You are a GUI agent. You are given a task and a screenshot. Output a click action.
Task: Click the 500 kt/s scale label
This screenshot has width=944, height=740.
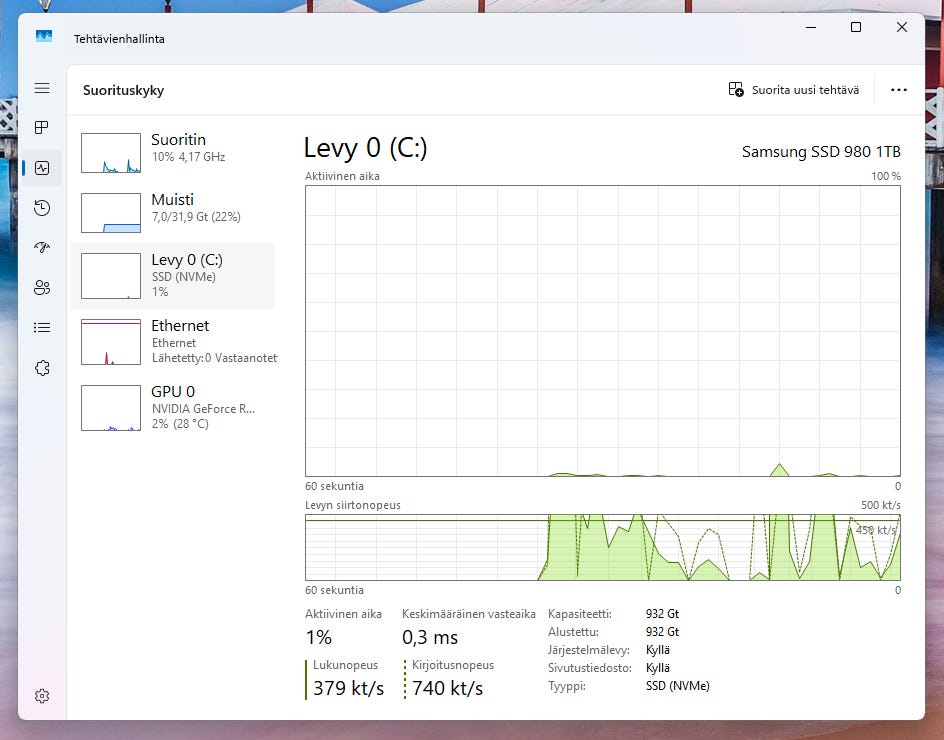point(881,505)
